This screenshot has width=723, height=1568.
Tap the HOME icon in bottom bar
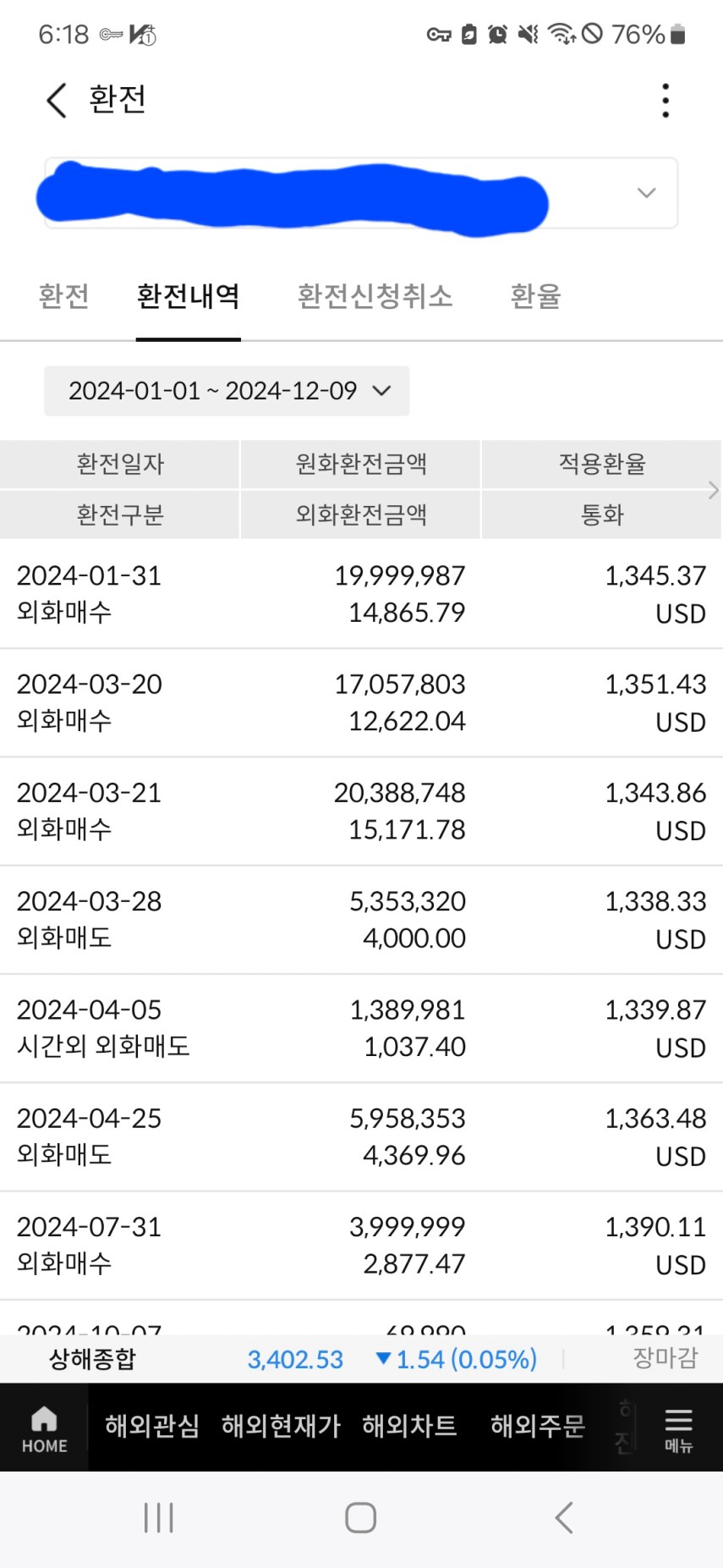[44, 1428]
